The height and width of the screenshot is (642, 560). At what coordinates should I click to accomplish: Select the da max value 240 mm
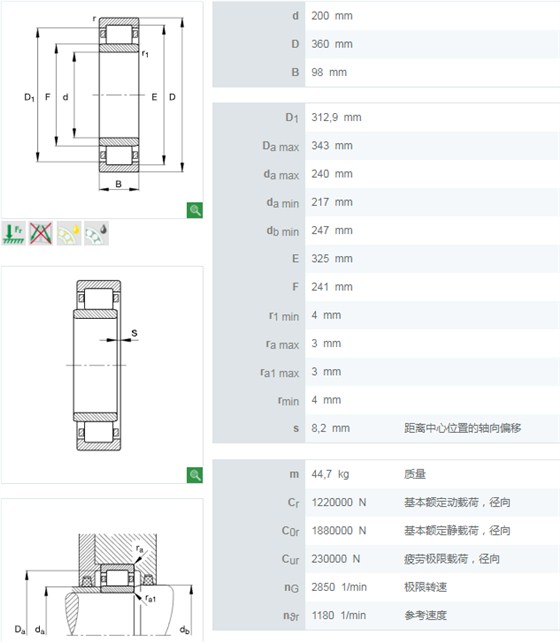(332, 174)
